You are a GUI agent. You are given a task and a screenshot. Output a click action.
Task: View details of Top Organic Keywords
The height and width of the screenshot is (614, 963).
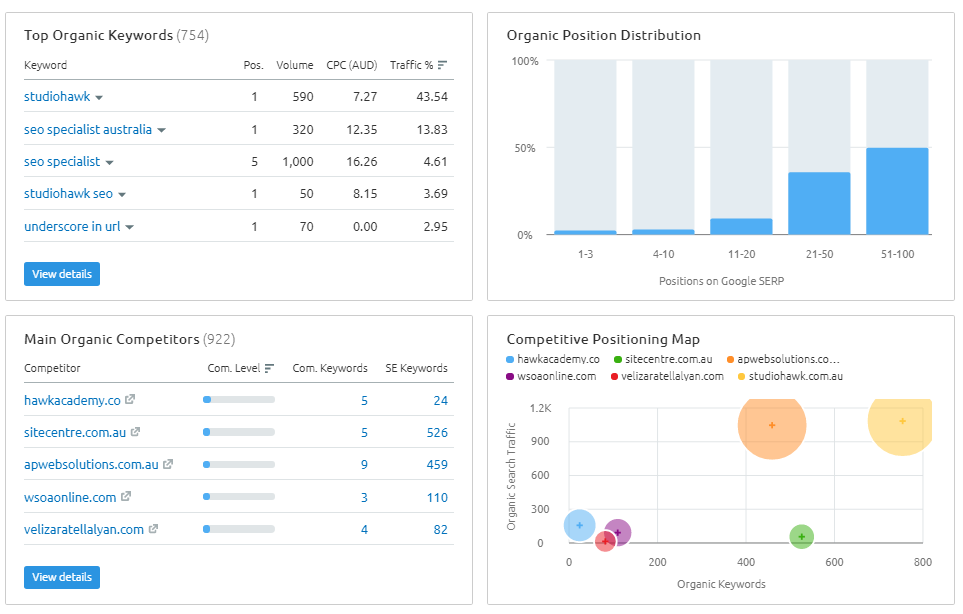click(x=62, y=274)
